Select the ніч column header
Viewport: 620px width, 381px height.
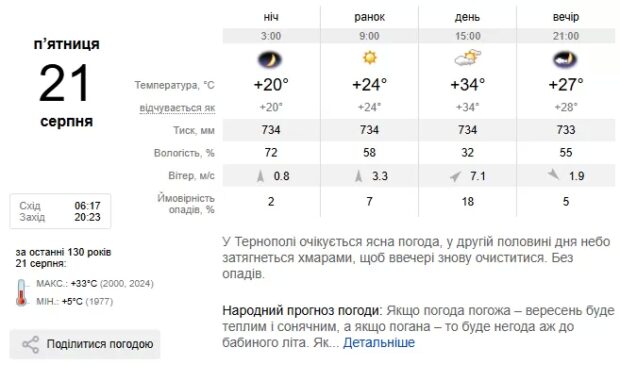click(271, 17)
